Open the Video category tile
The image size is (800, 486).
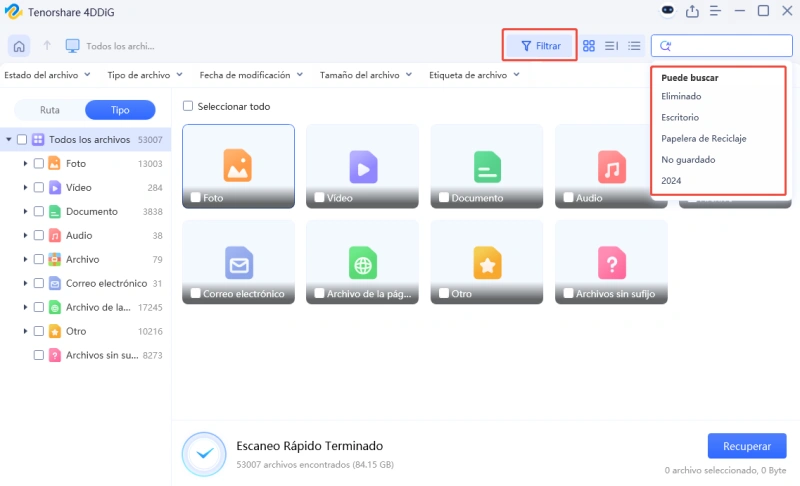(362, 166)
